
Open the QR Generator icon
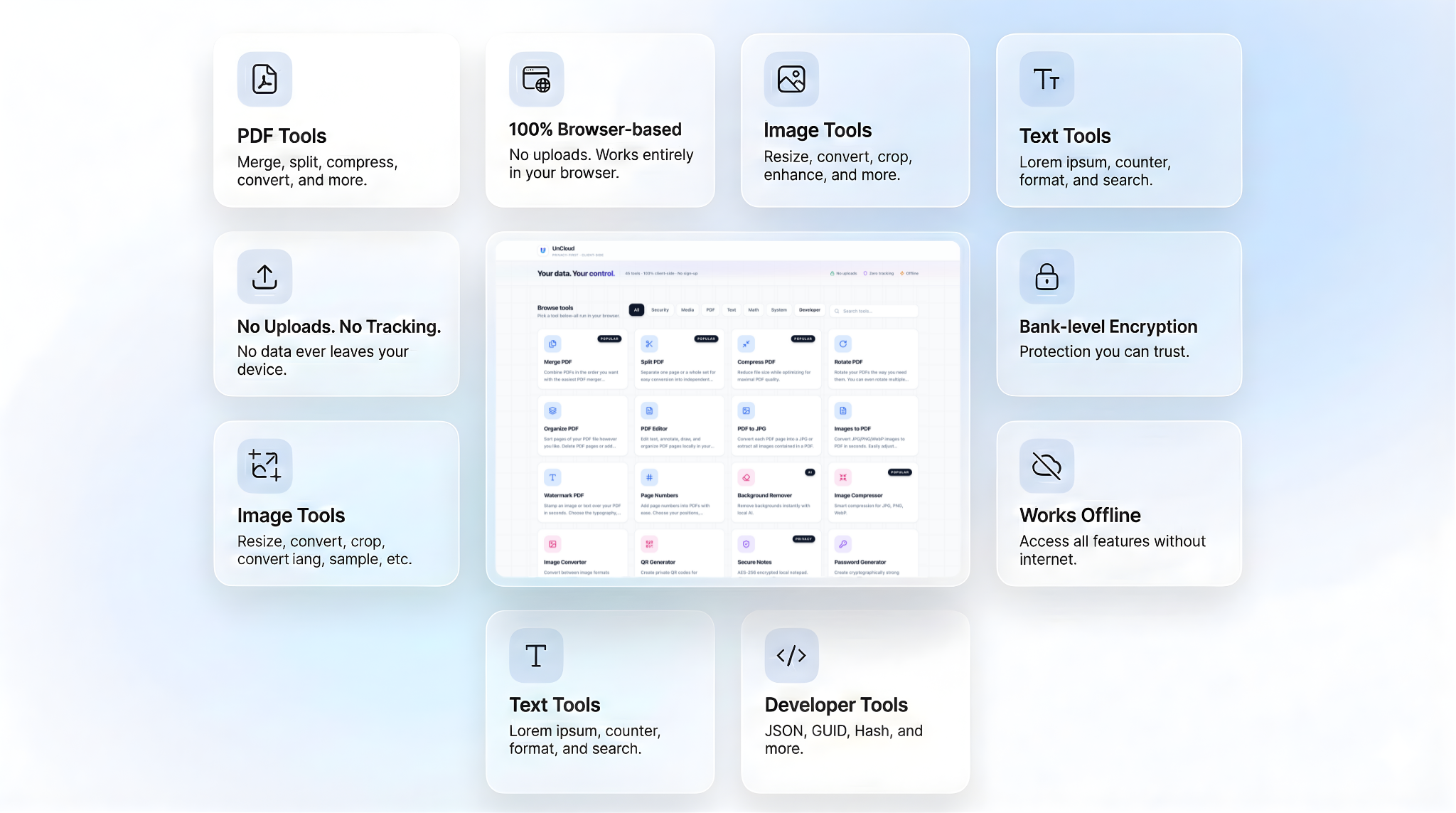tap(649, 544)
